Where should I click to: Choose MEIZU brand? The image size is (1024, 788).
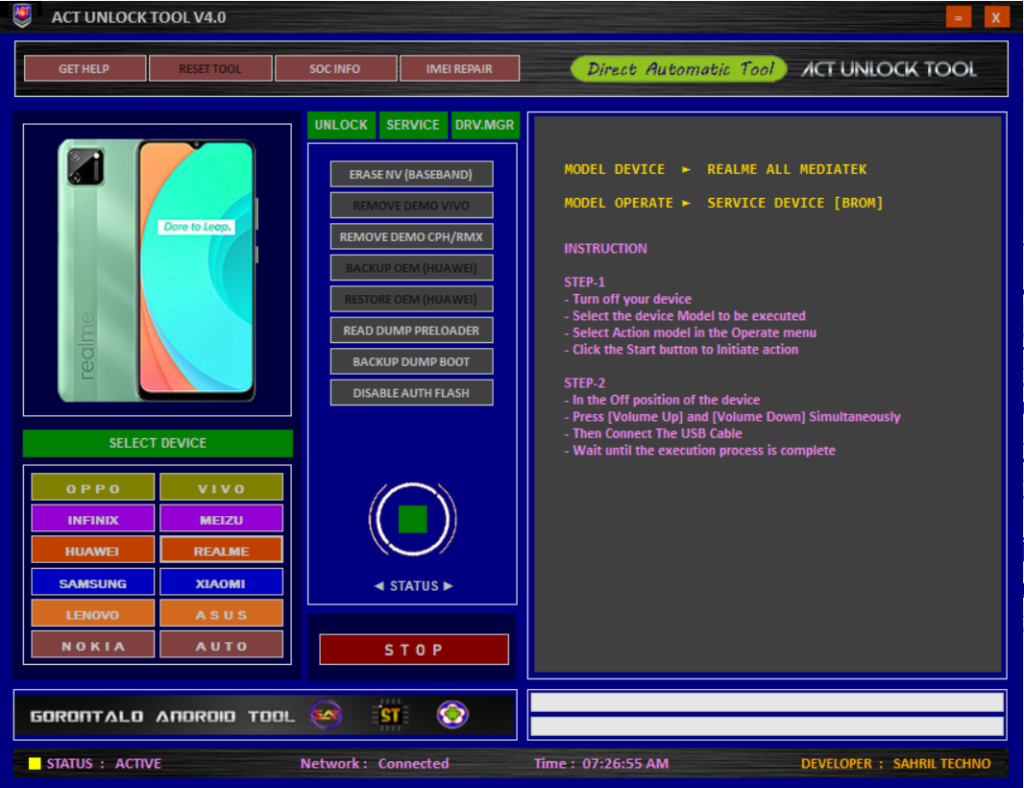point(221,519)
